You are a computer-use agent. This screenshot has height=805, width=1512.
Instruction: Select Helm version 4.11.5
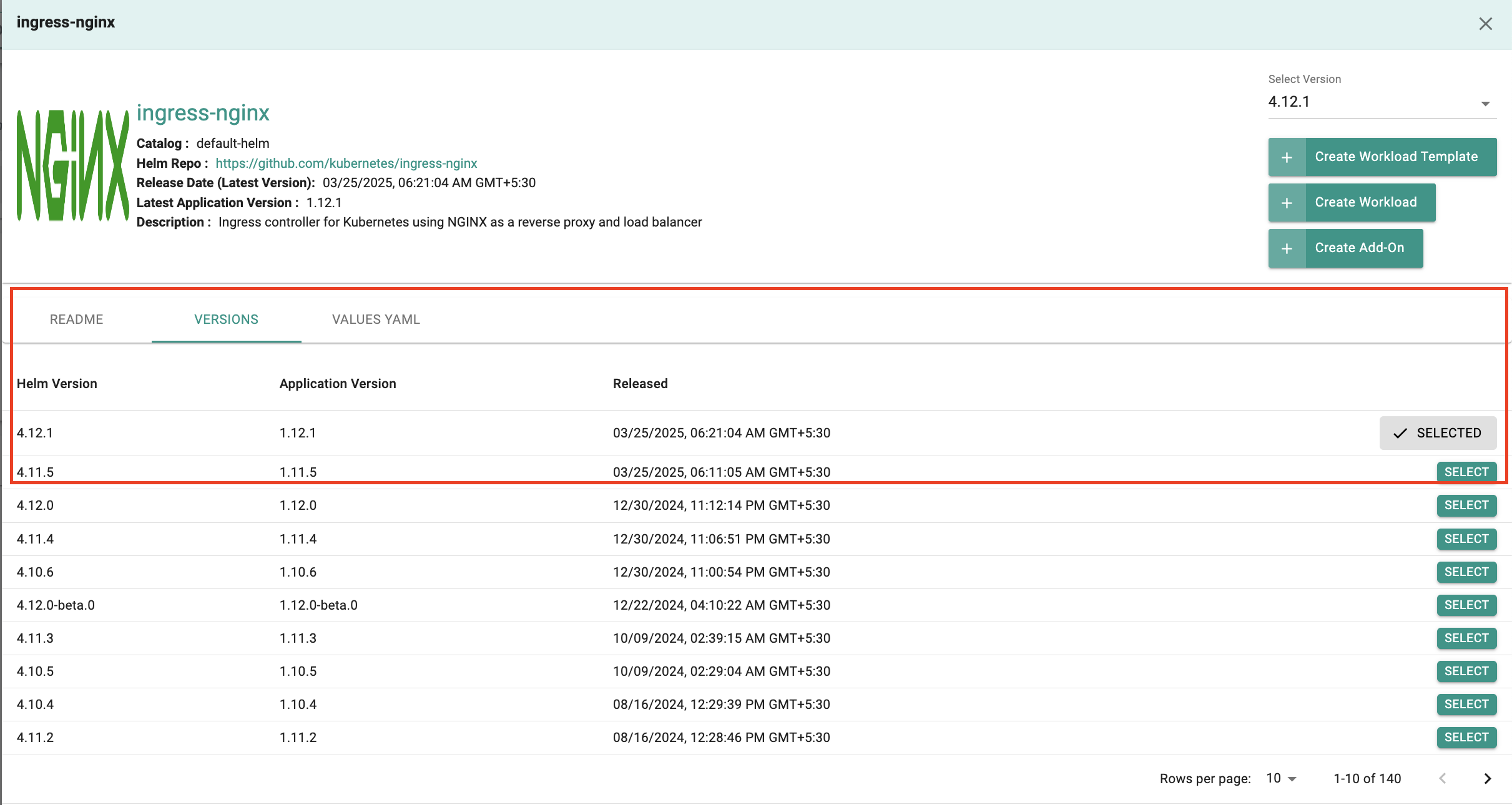point(1466,472)
